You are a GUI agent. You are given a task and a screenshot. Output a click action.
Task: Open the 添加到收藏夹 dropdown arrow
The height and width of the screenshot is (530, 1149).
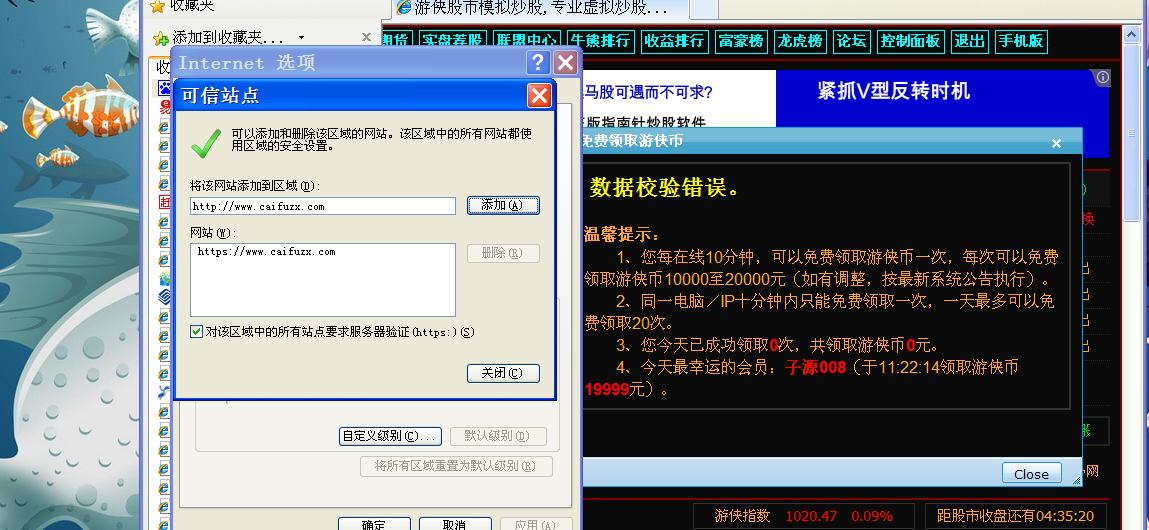pos(301,37)
